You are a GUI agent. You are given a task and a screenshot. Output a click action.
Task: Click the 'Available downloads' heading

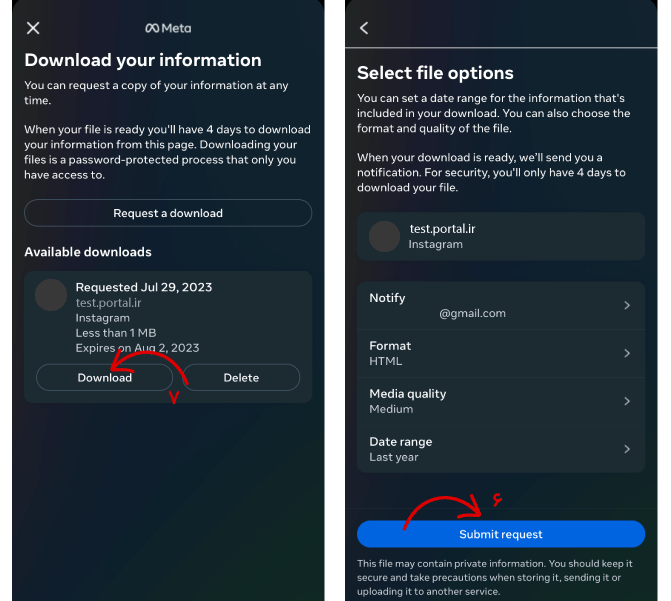(88, 252)
